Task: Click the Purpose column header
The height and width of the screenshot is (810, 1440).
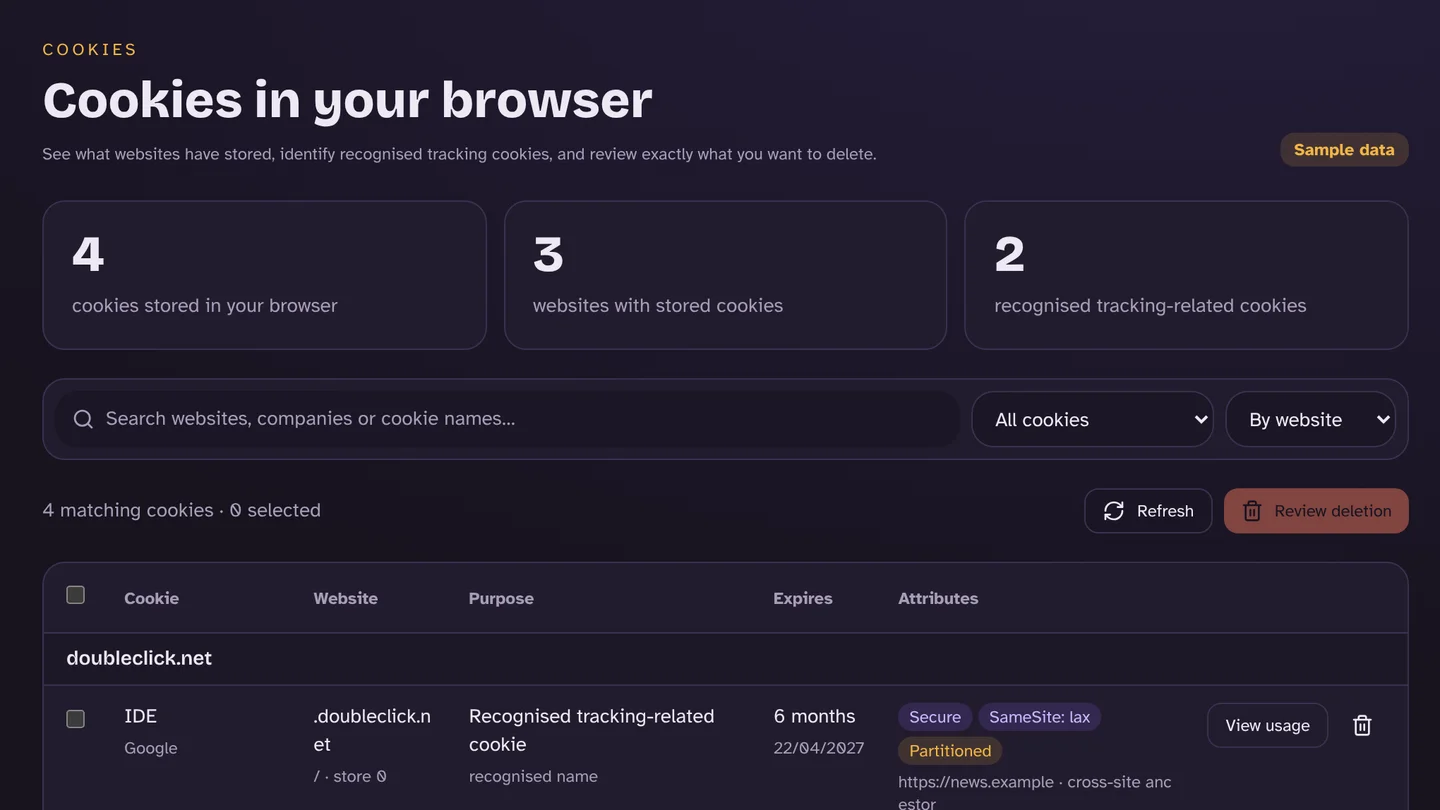Action: (501, 598)
